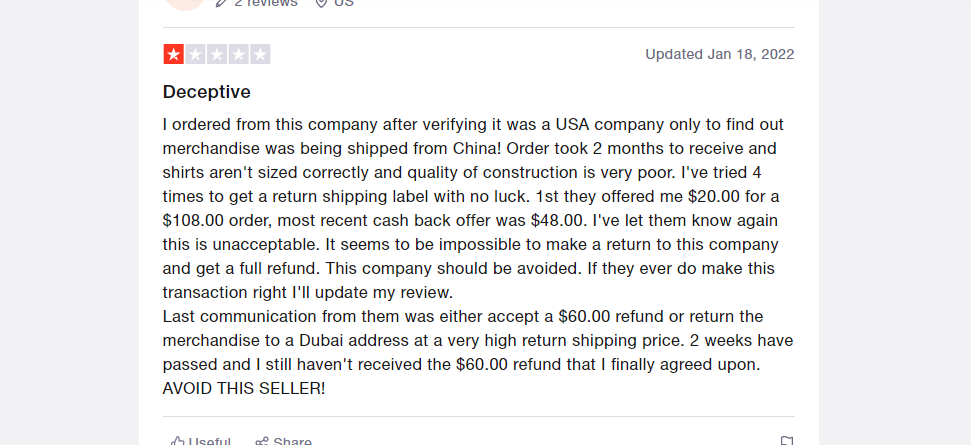Click the second grey rating star

[195, 54]
